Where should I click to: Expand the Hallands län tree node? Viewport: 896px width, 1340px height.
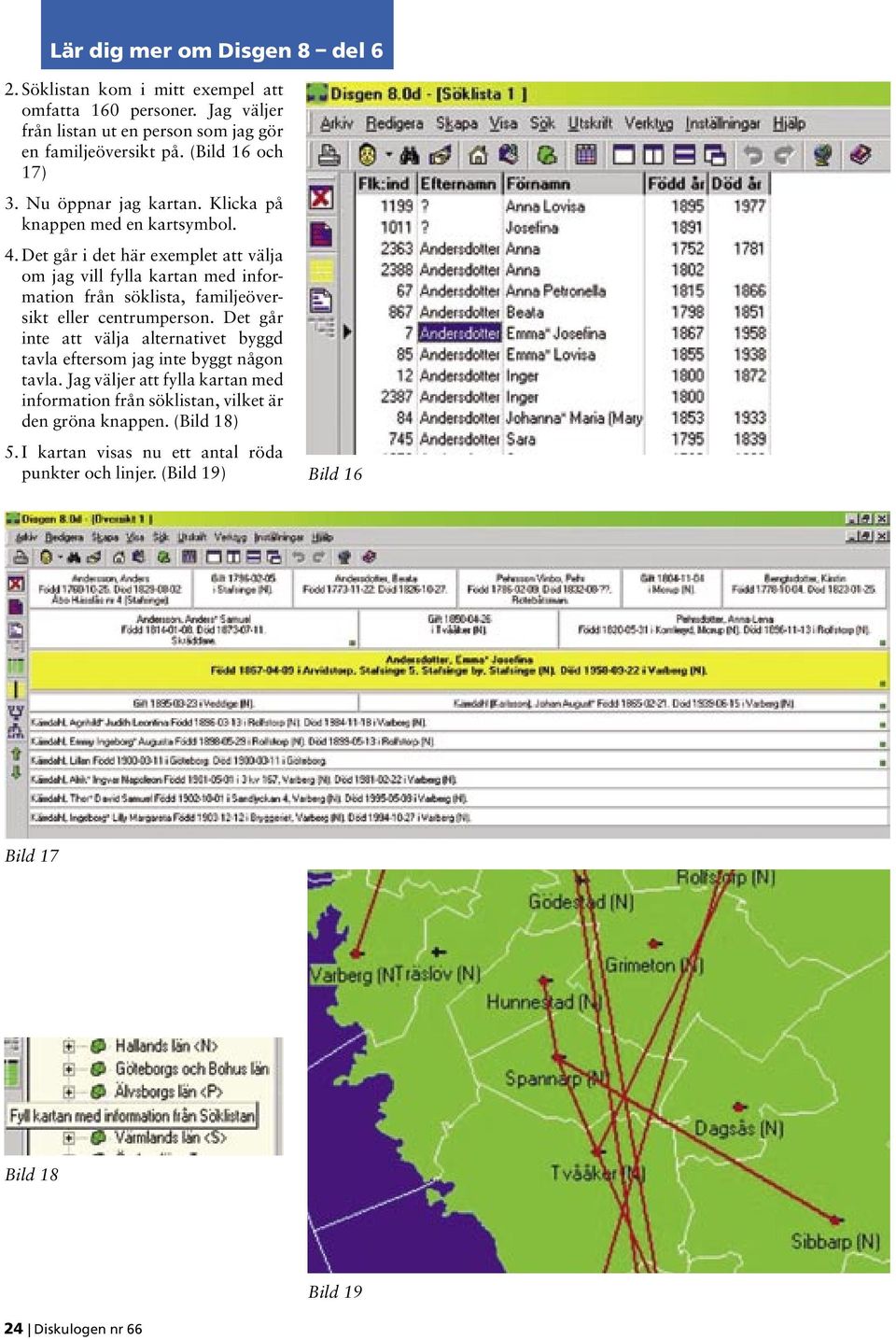pyautogui.click(x=69, y=1046)
